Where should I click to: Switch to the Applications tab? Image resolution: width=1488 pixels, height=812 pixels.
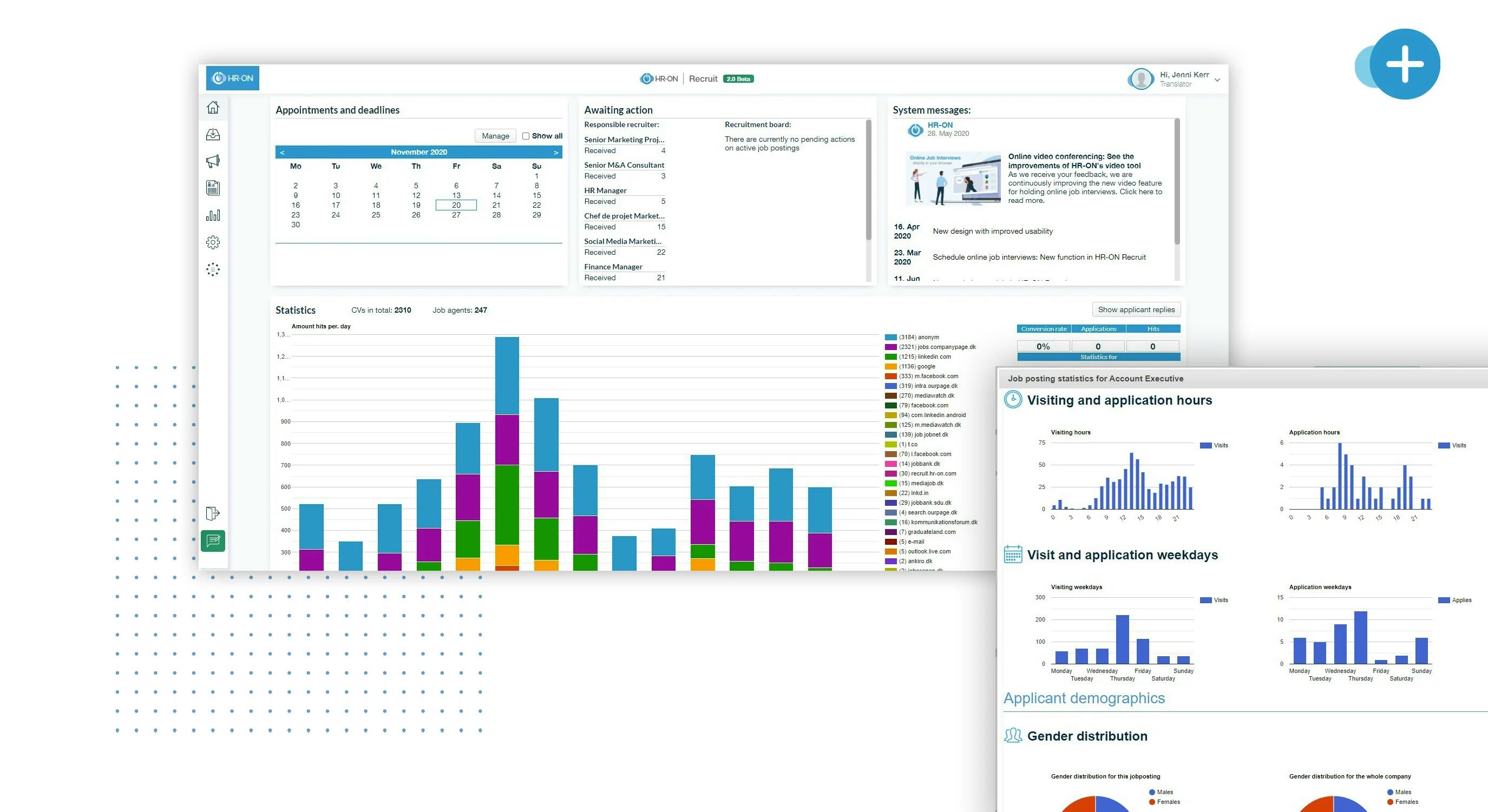click(x=1097, y=328)
